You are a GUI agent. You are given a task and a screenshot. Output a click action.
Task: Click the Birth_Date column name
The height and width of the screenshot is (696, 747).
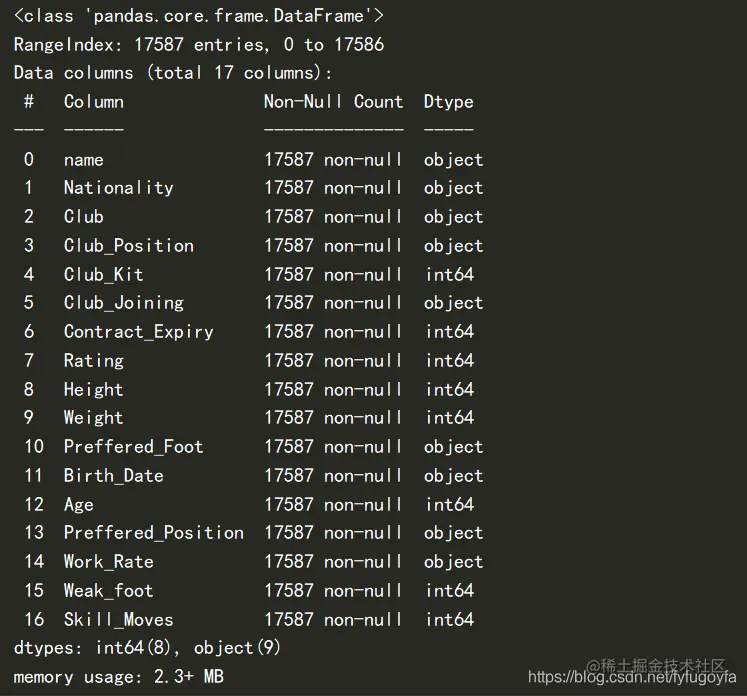tap(113, 475)
